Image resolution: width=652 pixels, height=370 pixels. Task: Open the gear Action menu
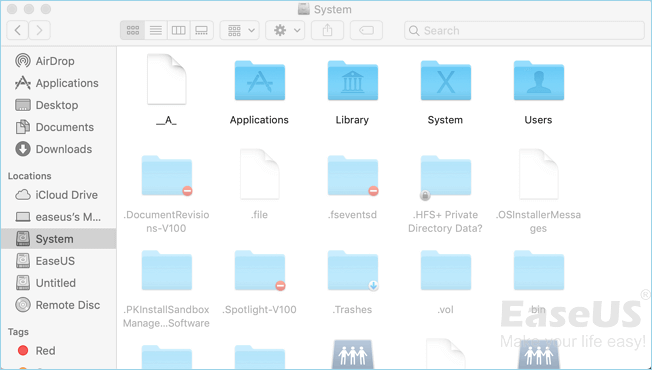pos(285,30)
